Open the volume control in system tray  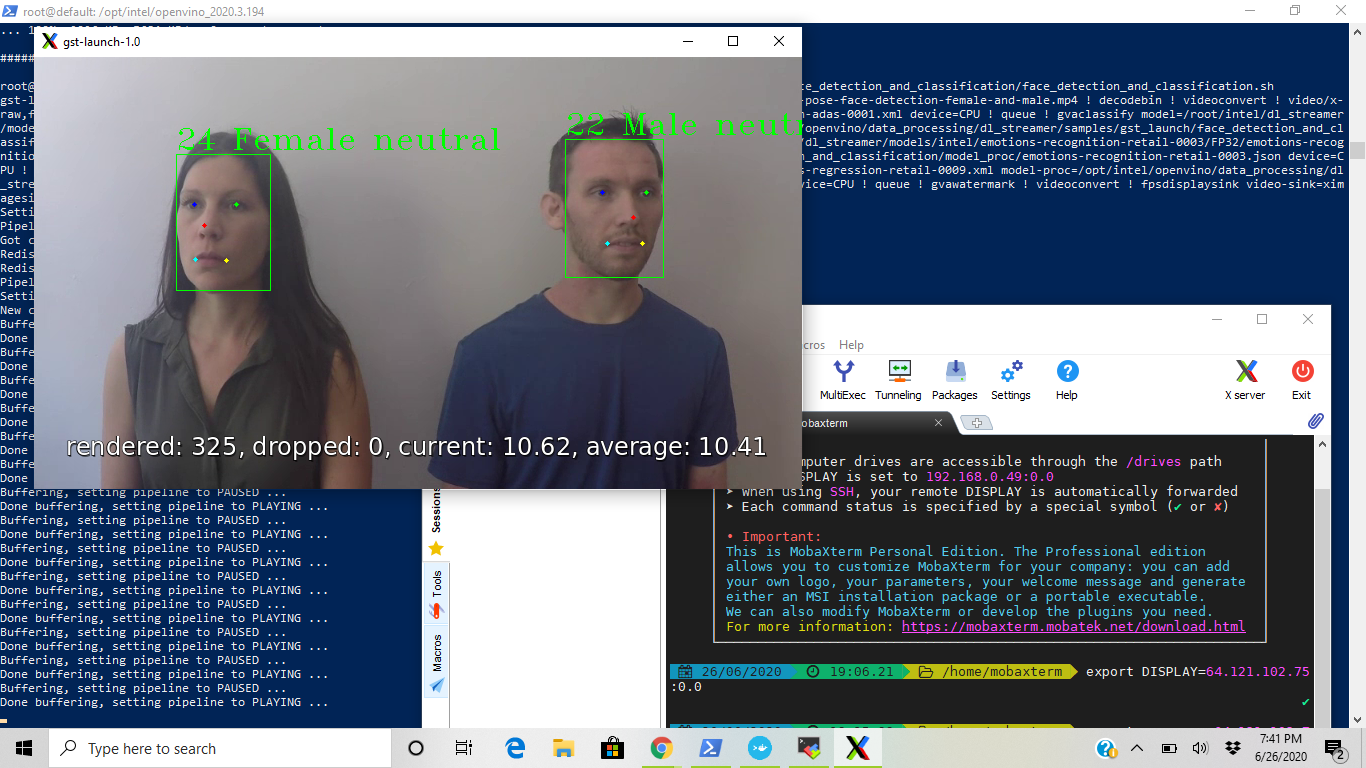click(1199, 747)
